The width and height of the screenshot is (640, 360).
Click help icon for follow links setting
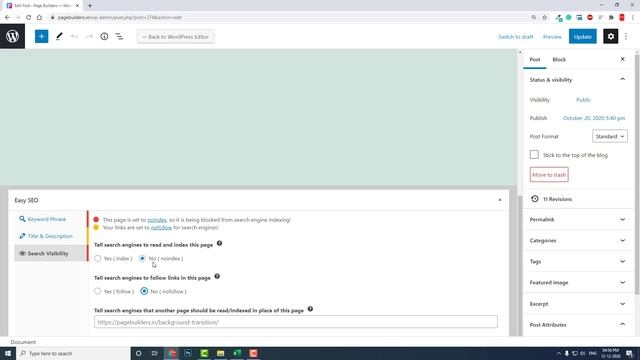coord(217,276)
